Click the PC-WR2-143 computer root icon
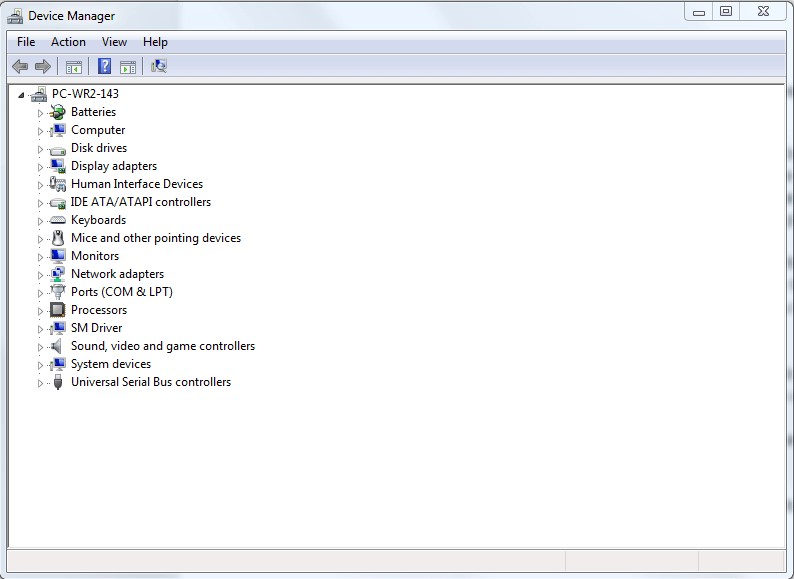The height and width of the screenshot is (579, 794). [39, 94]
